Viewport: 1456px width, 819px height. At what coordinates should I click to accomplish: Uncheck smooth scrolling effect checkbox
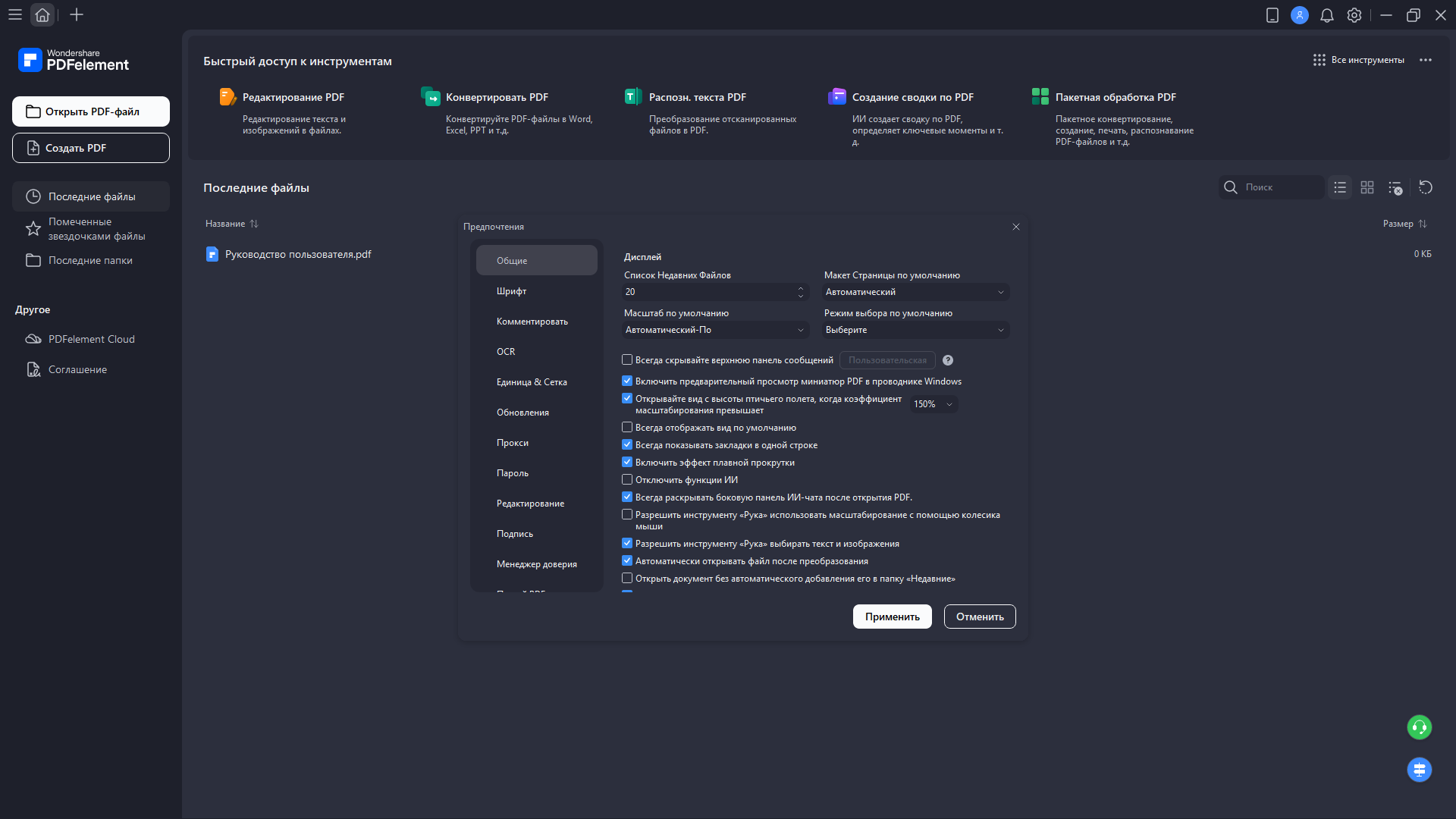click(x=627, y=462)
